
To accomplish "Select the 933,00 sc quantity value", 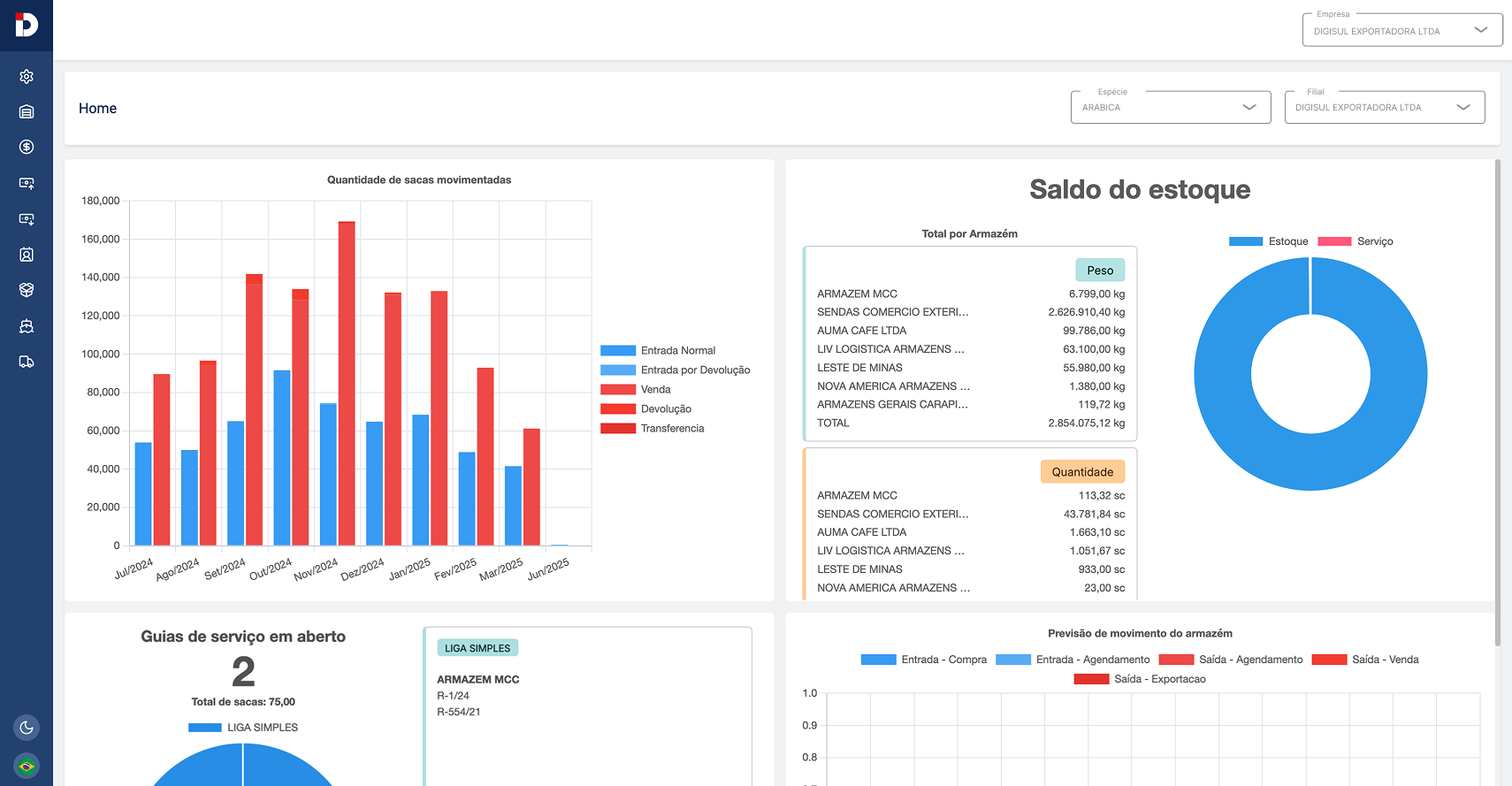I will 1102,569.
